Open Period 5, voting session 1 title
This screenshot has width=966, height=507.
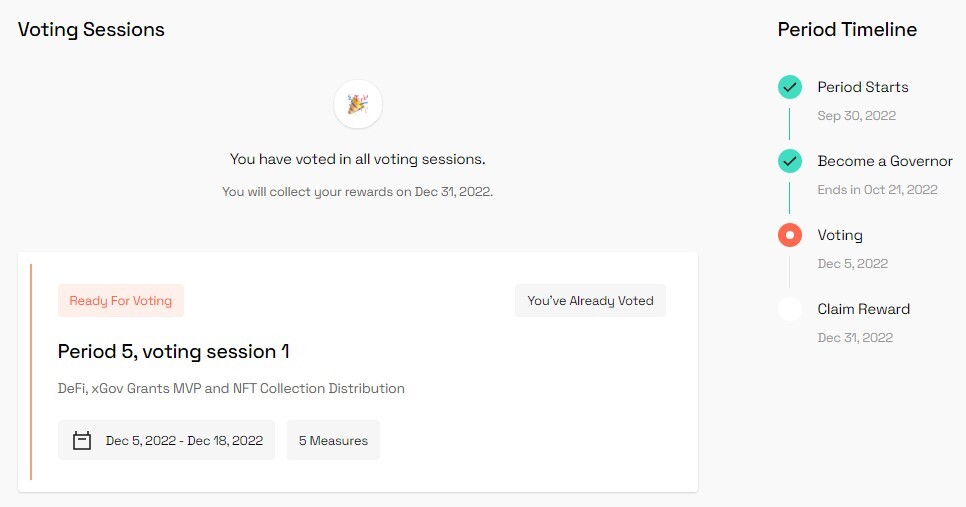point(173,352)
